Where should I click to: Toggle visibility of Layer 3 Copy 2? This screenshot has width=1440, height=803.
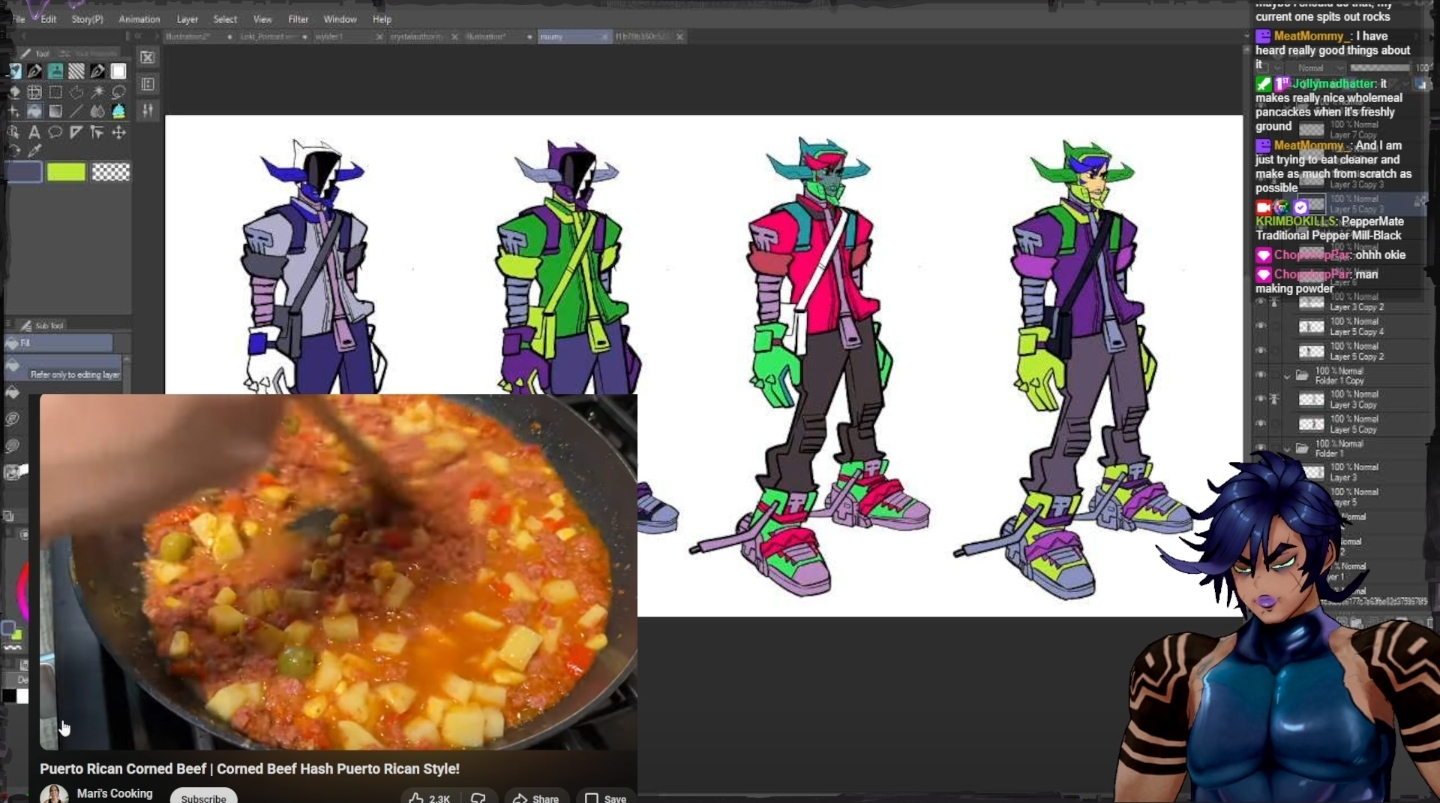[x=1260, y=302]
